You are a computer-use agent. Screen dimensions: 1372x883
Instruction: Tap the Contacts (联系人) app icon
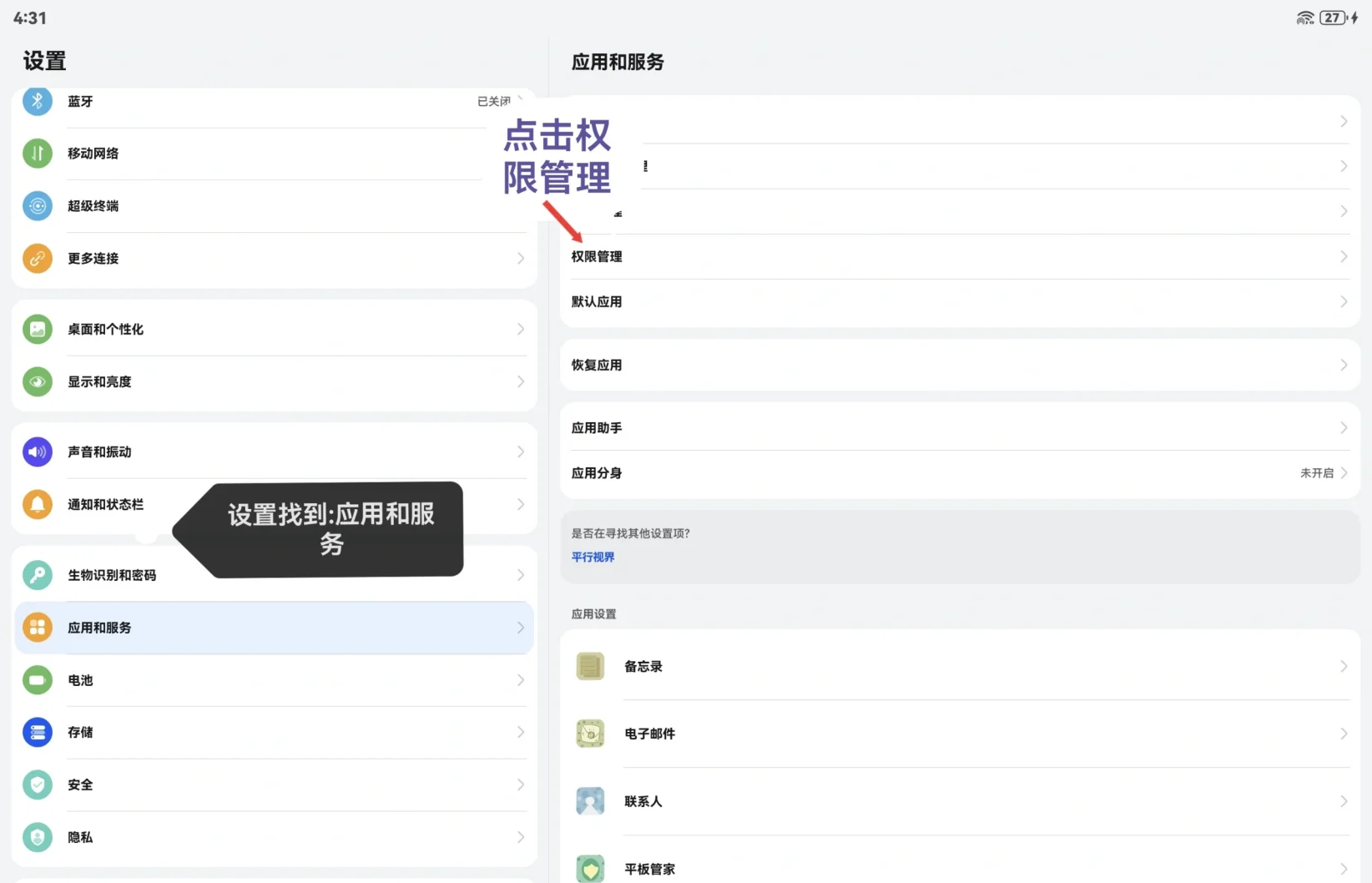[590, 801]
